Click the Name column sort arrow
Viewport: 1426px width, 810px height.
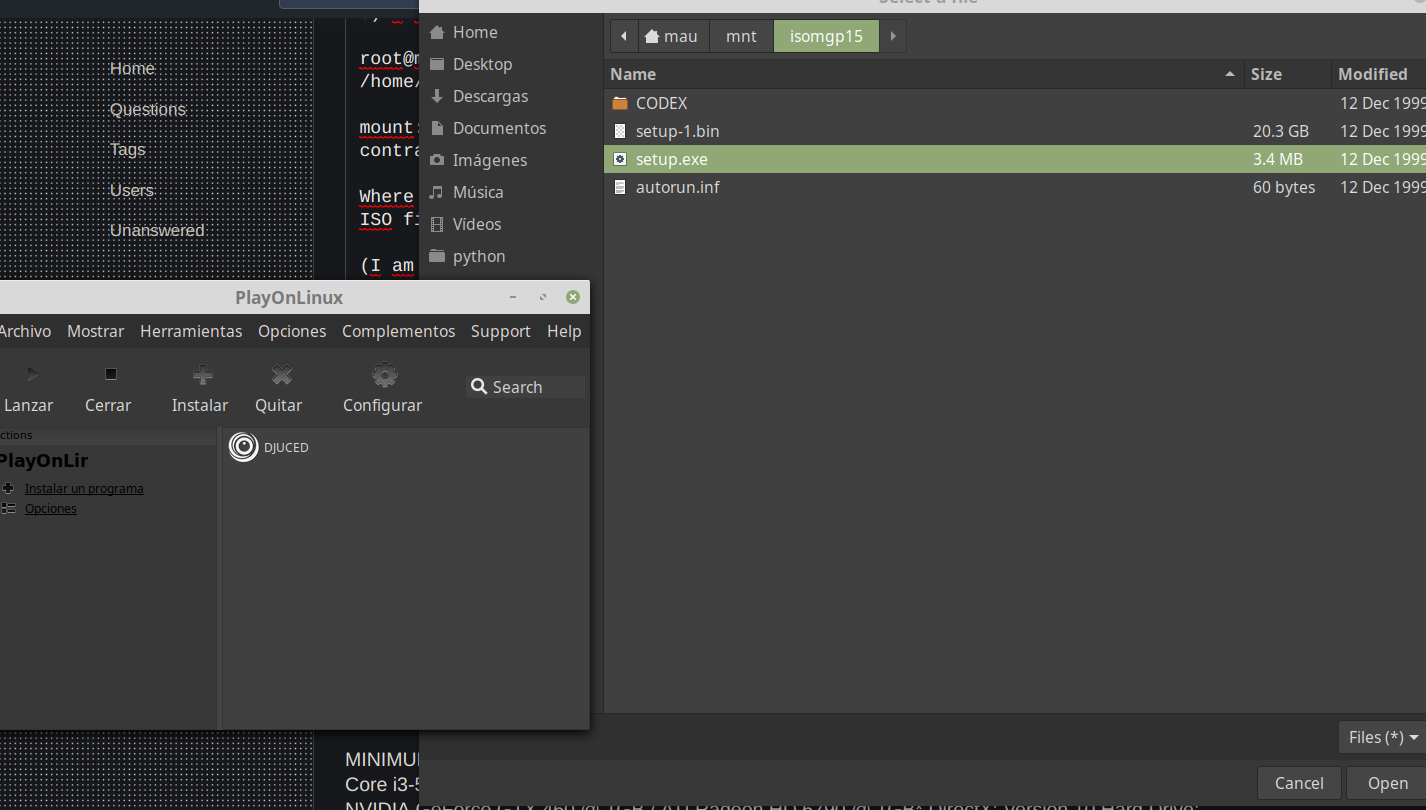coord(1229,74)
